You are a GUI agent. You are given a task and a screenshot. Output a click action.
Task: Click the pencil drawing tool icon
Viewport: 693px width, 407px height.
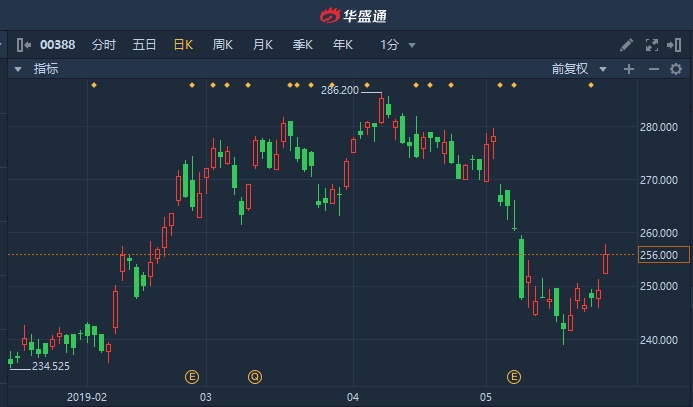pos(627,45)
